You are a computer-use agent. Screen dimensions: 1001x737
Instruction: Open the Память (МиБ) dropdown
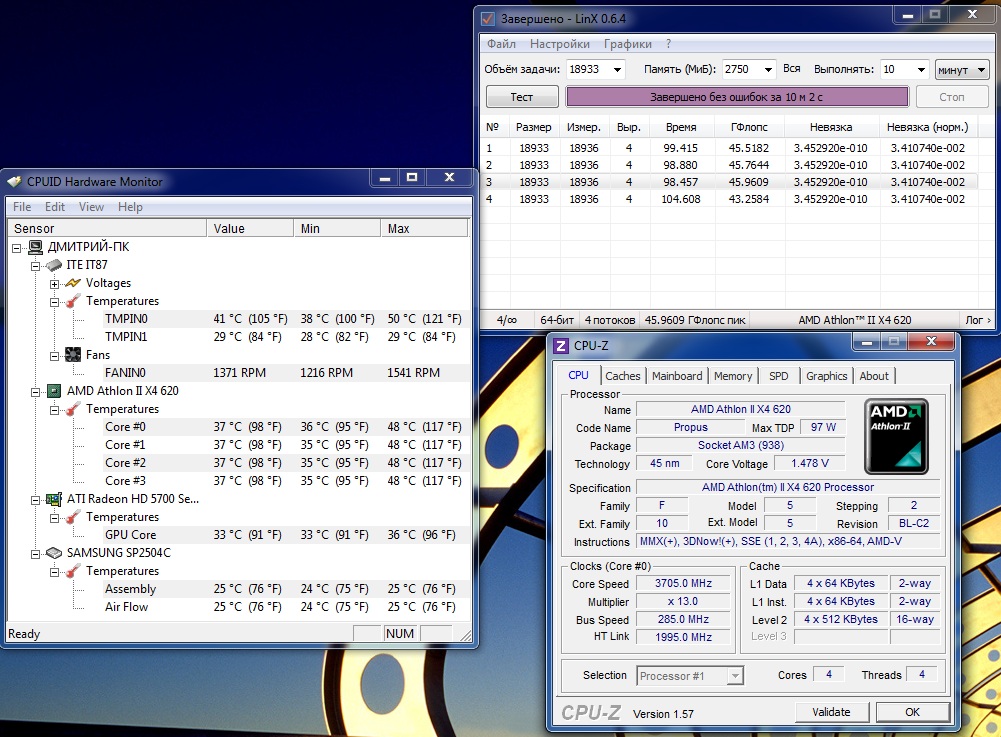(x=768, y=70)
